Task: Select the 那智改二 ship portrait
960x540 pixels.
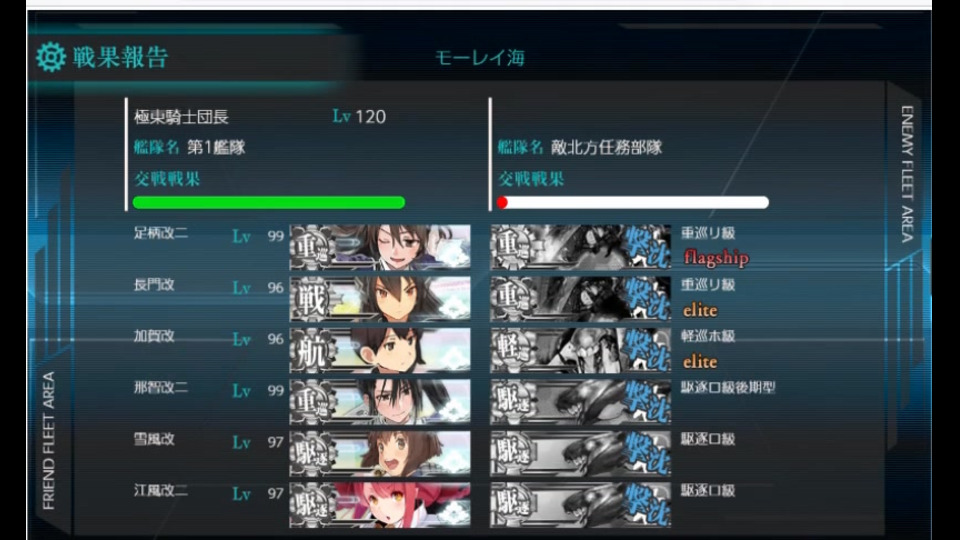Action: [x=380, y=402]
